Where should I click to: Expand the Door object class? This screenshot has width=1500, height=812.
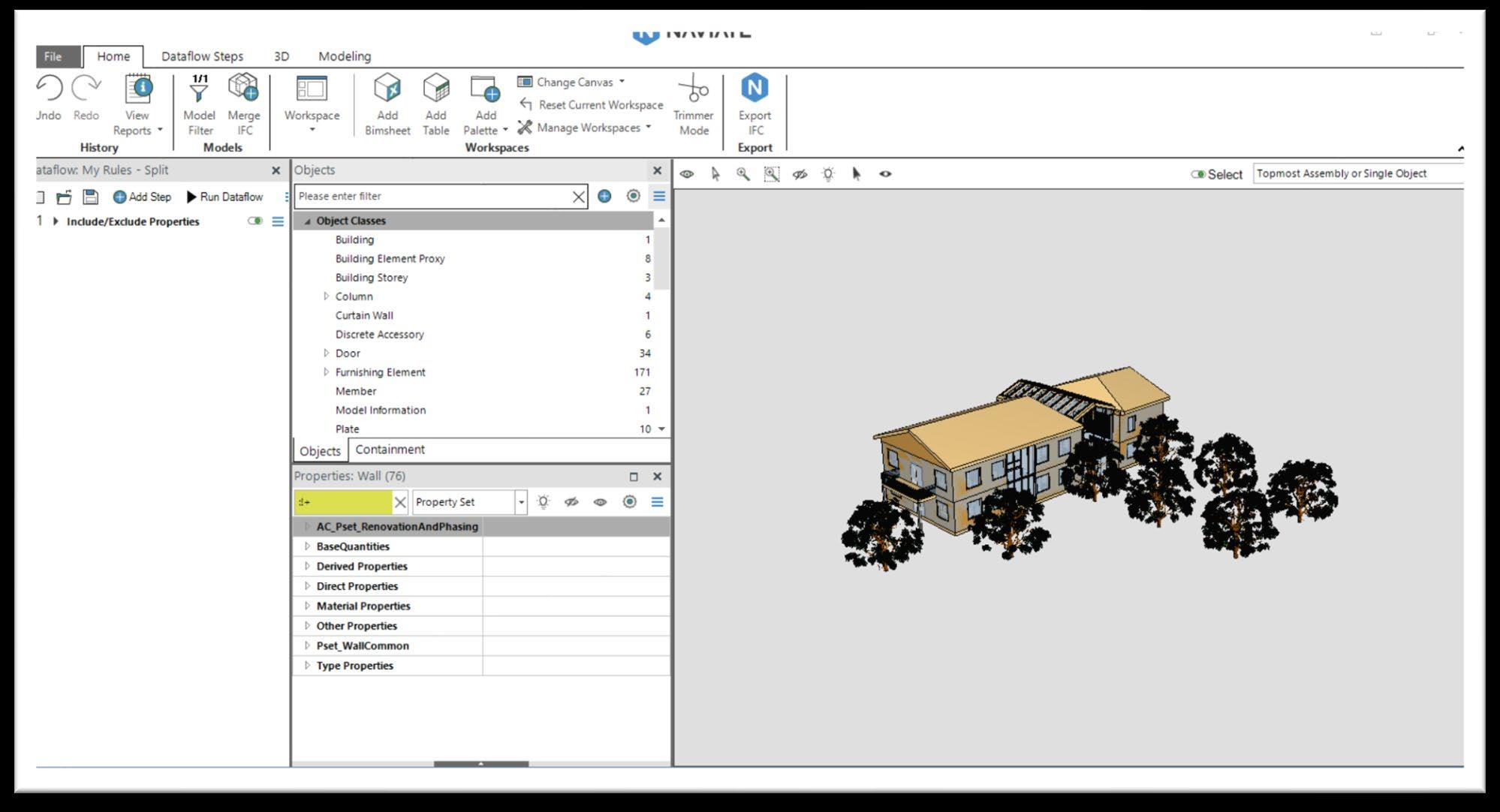[x=326, y=353]
